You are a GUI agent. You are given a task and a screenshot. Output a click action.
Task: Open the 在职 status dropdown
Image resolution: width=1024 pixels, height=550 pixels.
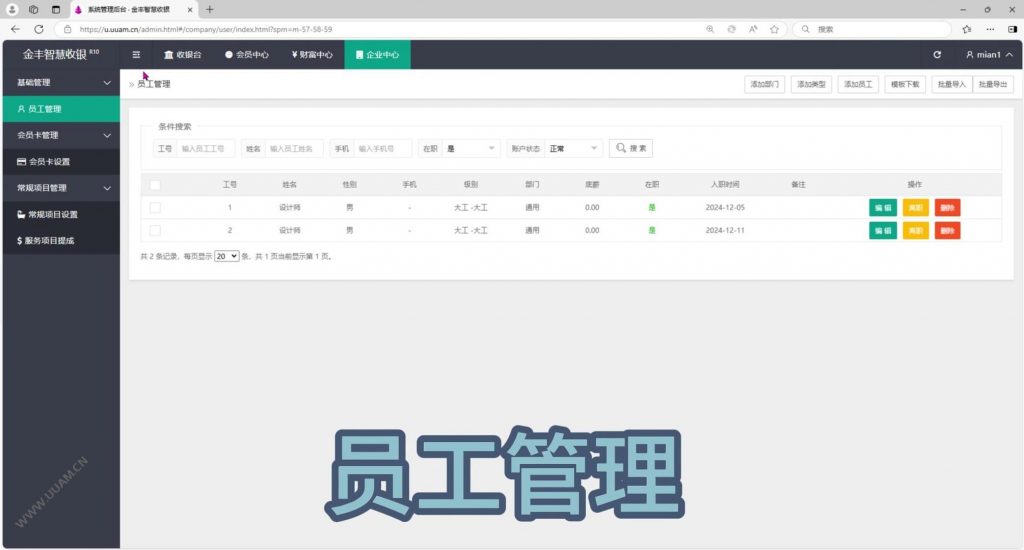pos(471,148)
